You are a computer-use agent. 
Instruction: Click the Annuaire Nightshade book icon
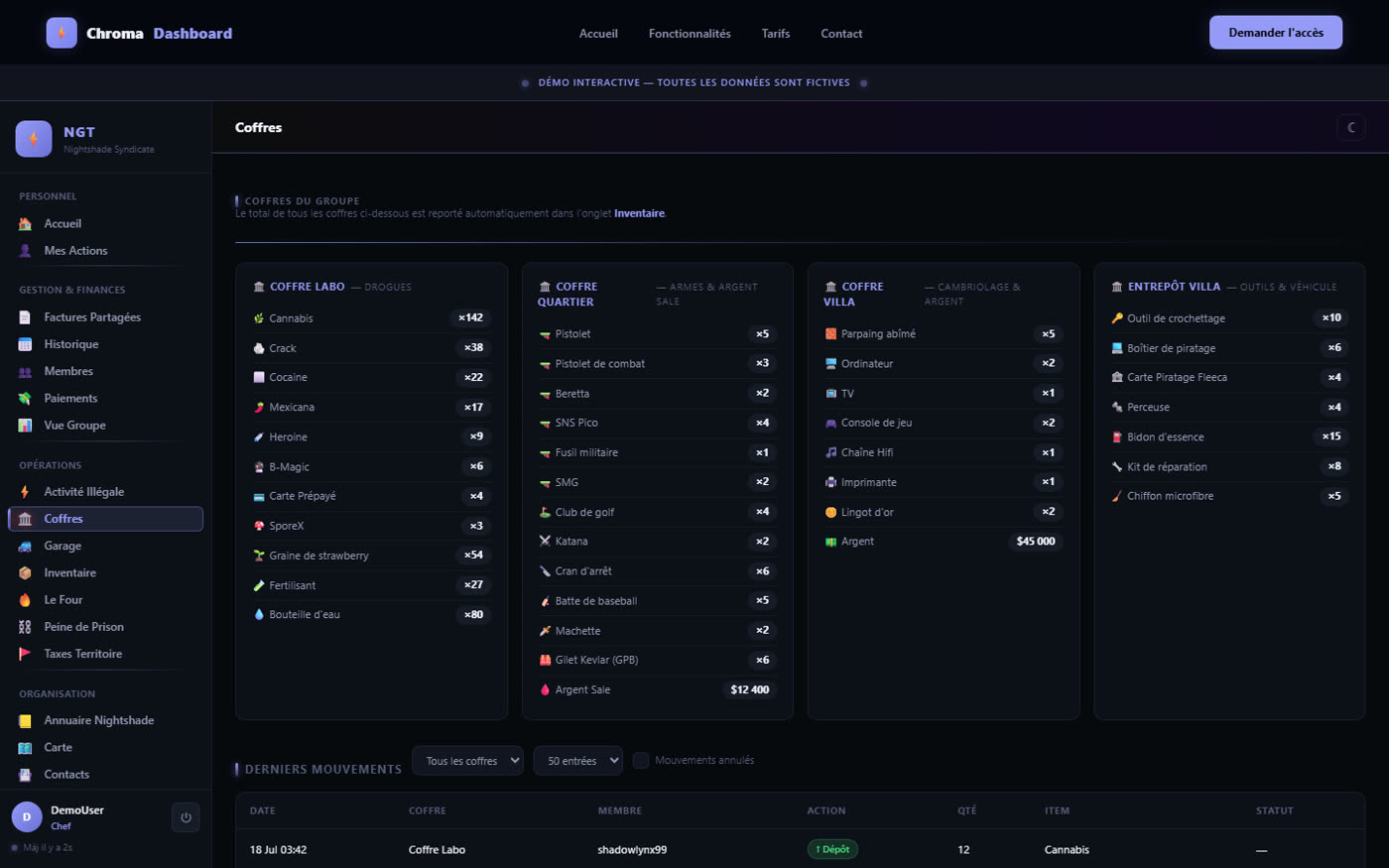click(x=25, y=720)
